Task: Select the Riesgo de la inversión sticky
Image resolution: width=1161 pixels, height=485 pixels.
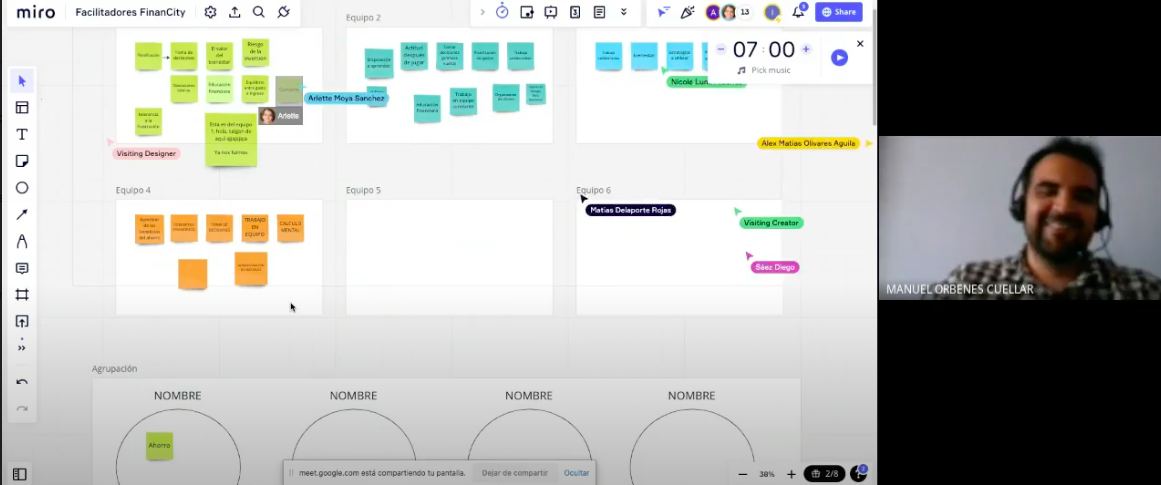Action: coord(255,53)
